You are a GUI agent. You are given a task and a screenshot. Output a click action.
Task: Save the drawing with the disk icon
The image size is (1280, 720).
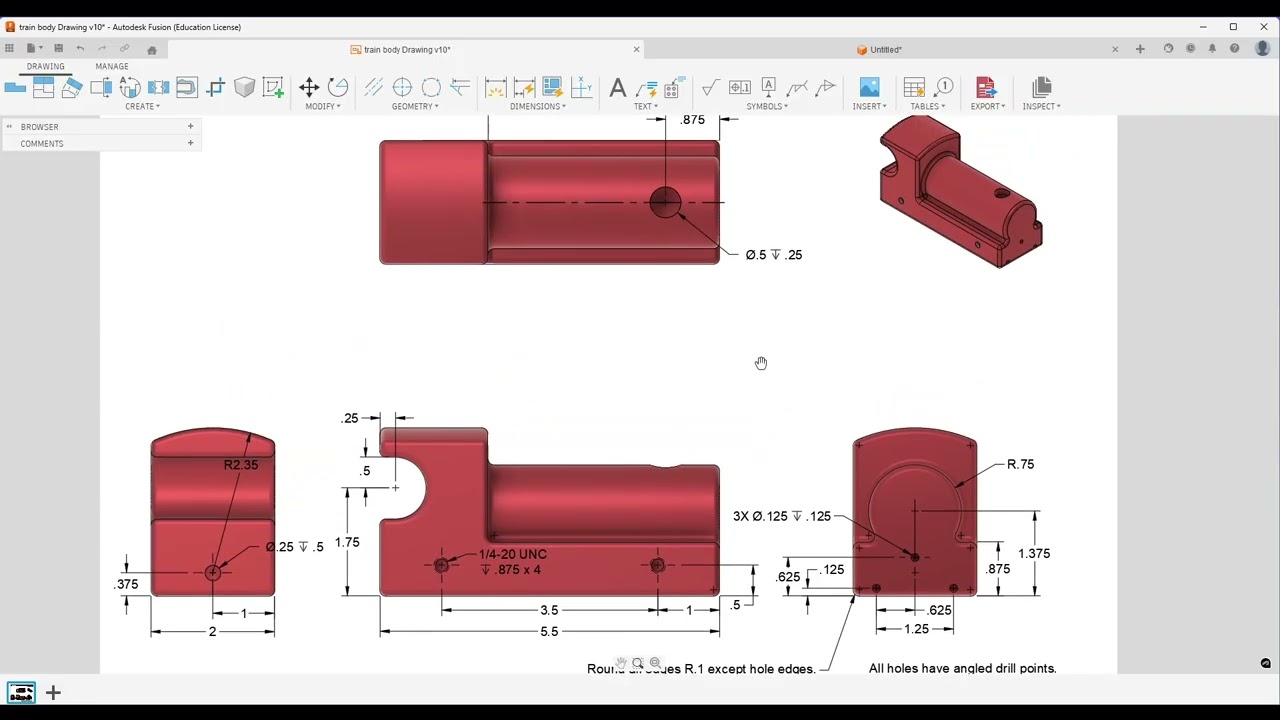(x=58, y=48)
